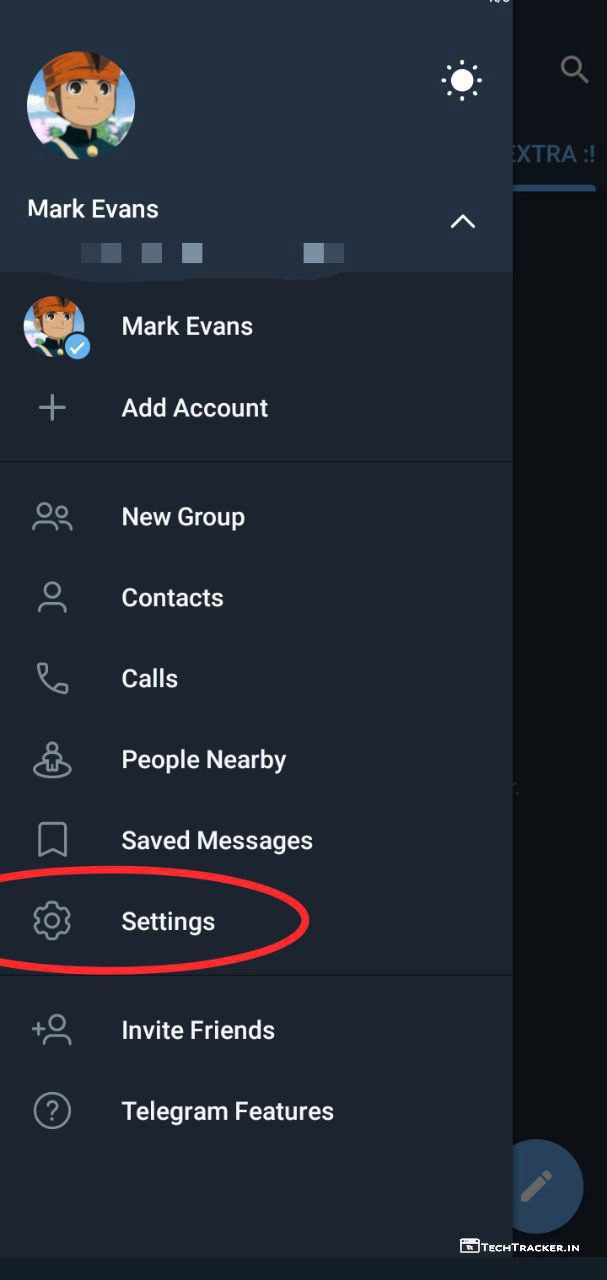The height and width of the screenshot is (1280, 607).
Task: Click the New Group people icon
Action: pos(52,517)
